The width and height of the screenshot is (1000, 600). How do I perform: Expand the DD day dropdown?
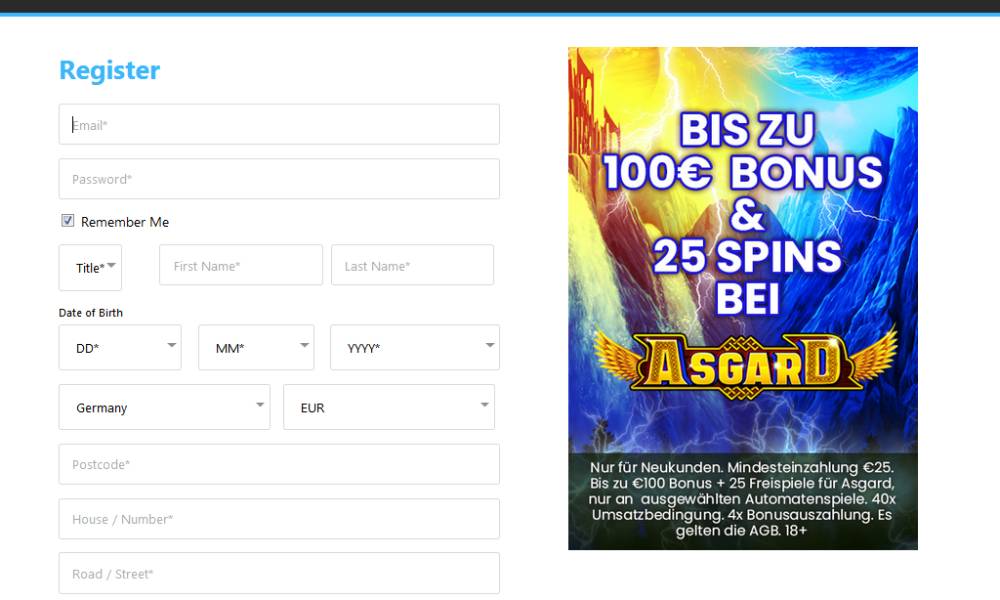[x=120, y=348]
